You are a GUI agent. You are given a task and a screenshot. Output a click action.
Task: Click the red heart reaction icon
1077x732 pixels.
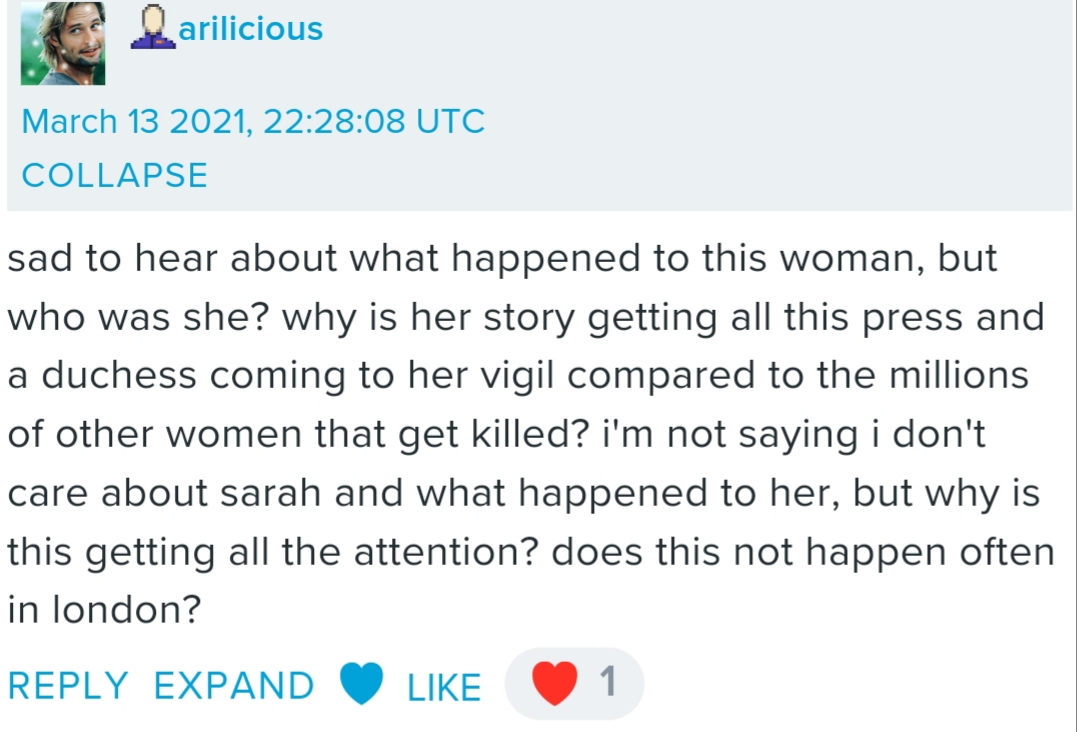(556, 684)
